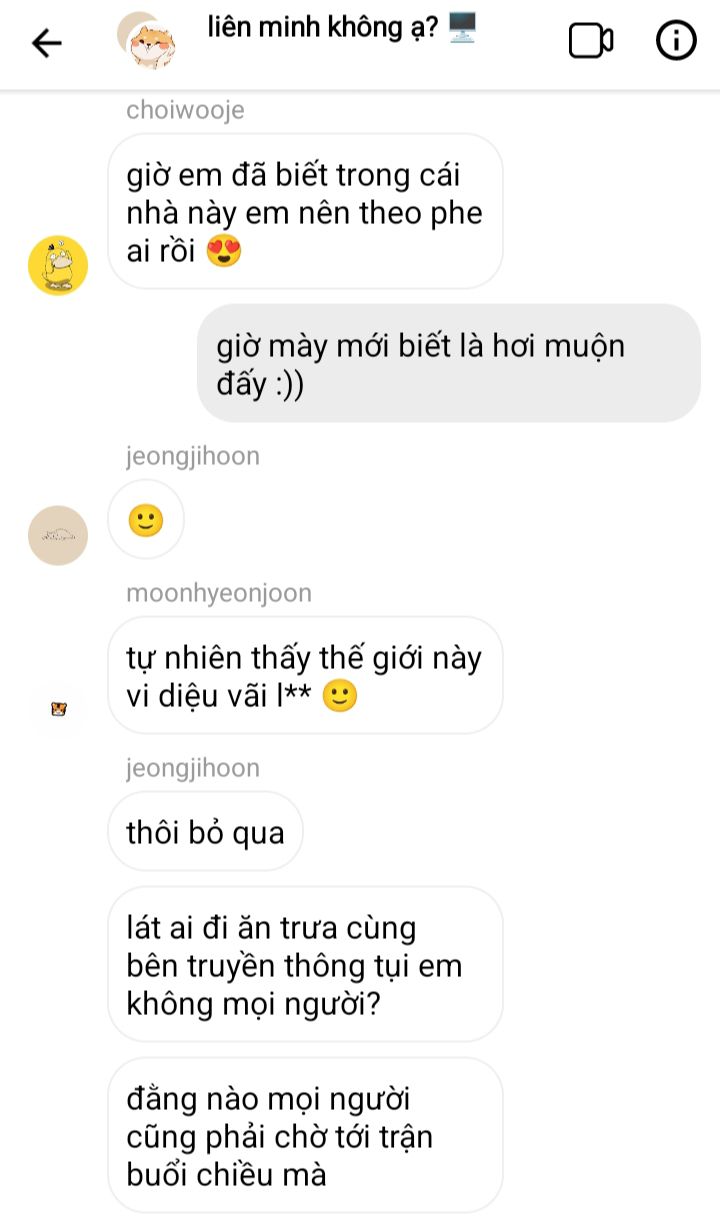Select message "giờ em đã biết trong cái nhà này"
Image resolution: width=720 pixels, height=1220 pixels.
pos(304,213)
